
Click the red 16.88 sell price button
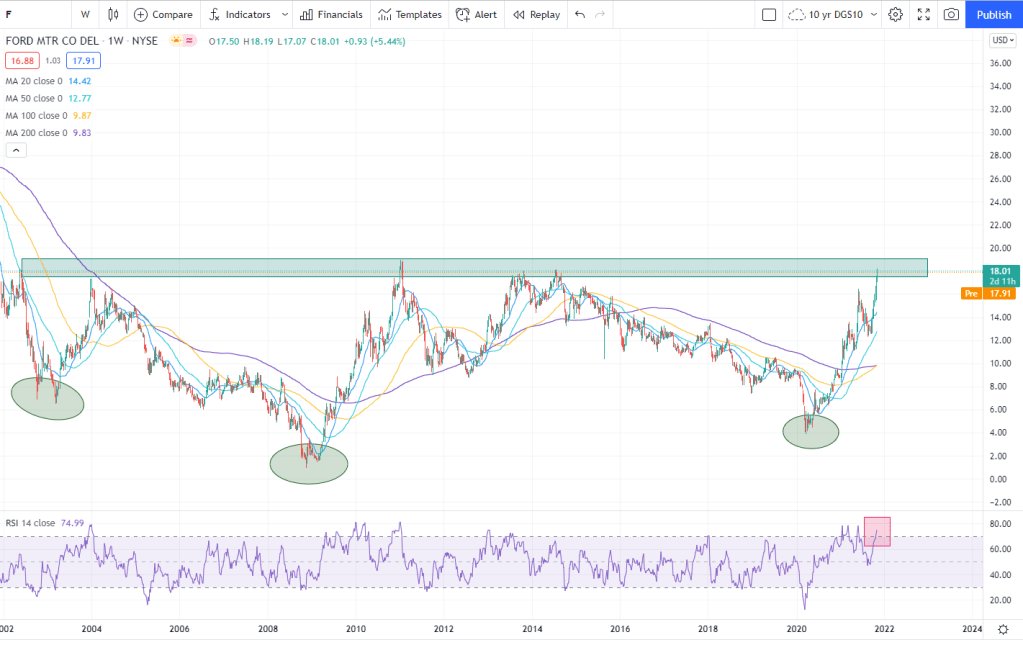[20, 60]
